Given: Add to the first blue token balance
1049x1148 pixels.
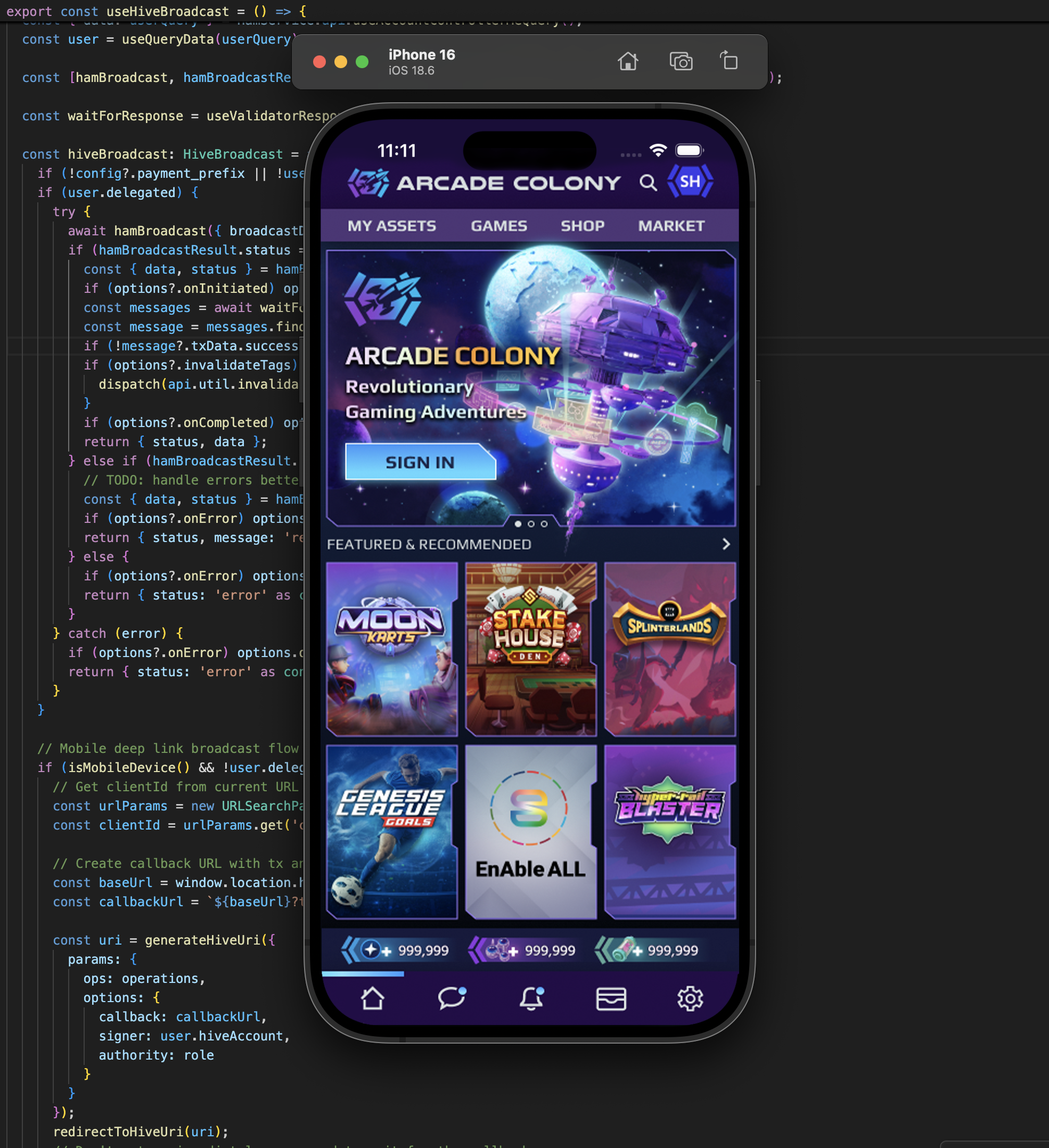Looking at the screenshot, I should (x=386, y=951).
